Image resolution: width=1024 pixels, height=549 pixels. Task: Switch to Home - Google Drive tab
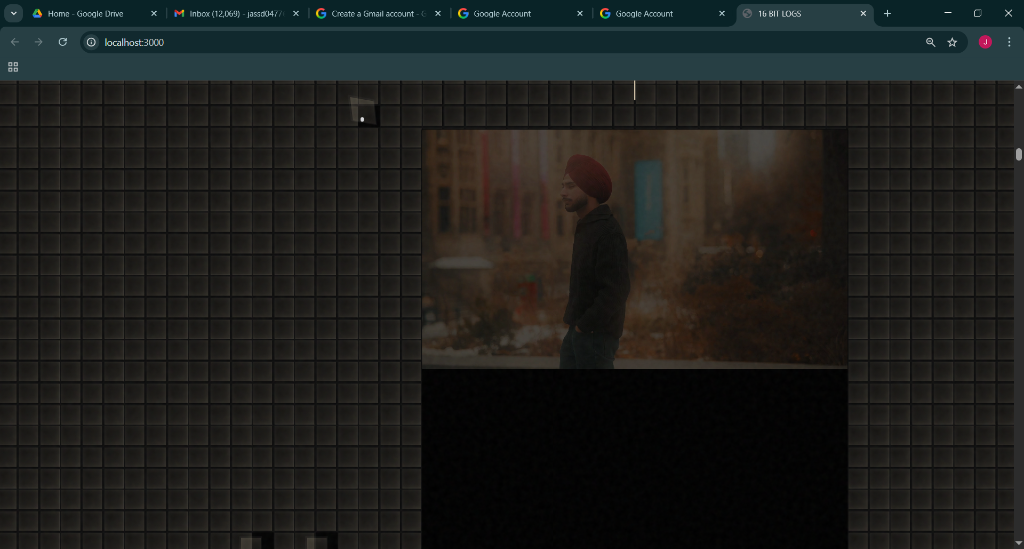[85, 13]
